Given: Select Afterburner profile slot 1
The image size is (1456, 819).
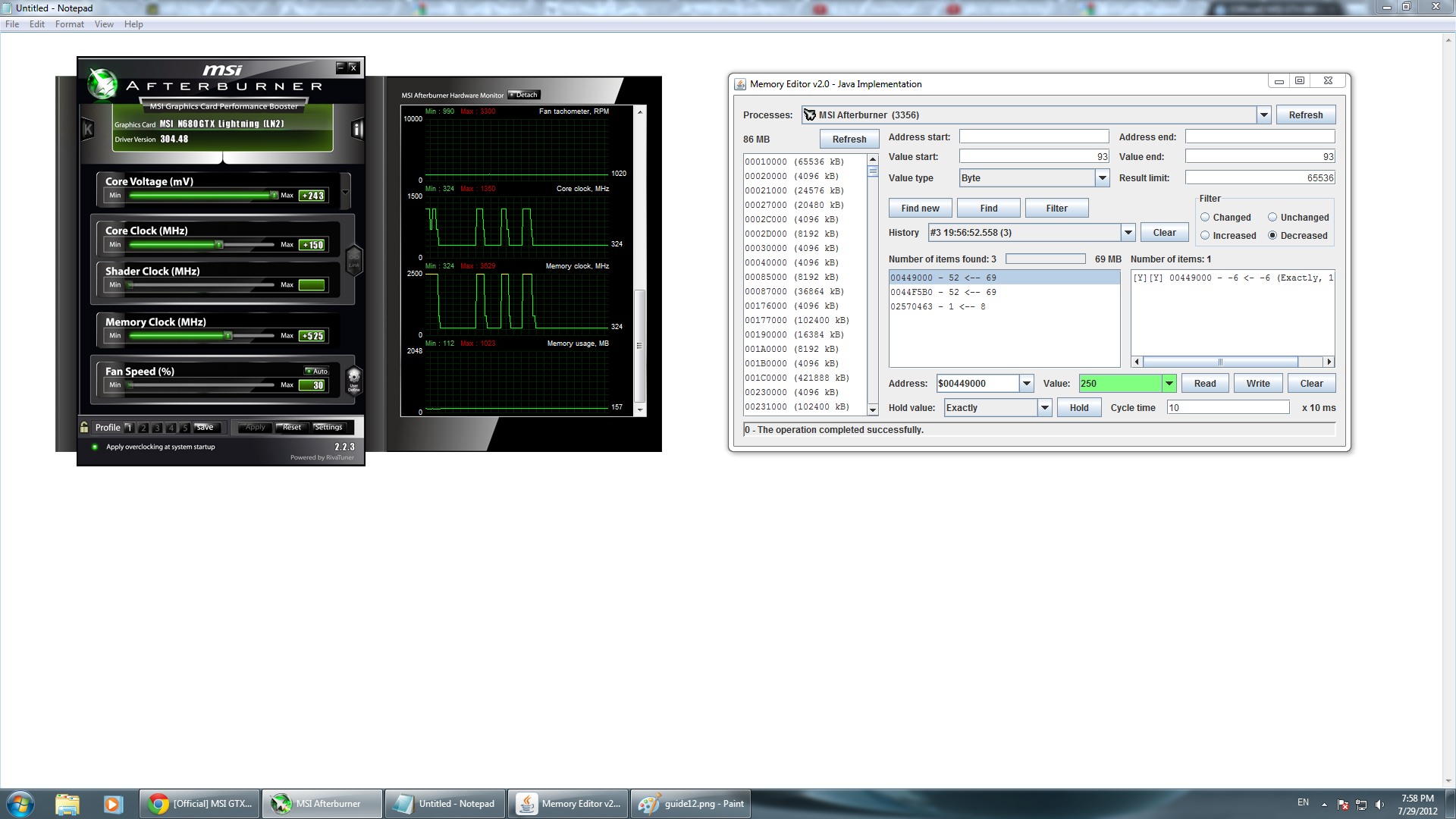Looking at the screenshot, I should coord(129,428).
